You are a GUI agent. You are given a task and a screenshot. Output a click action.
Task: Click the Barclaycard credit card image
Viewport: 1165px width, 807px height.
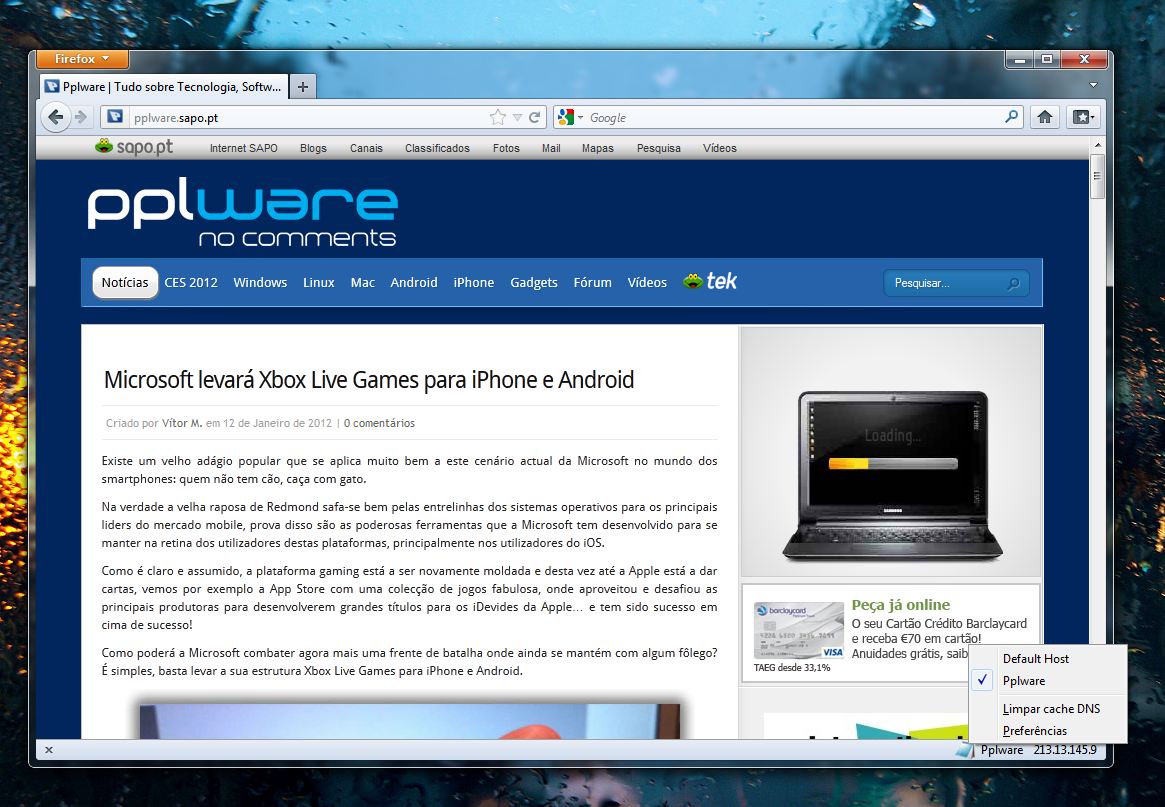(799, 631)
